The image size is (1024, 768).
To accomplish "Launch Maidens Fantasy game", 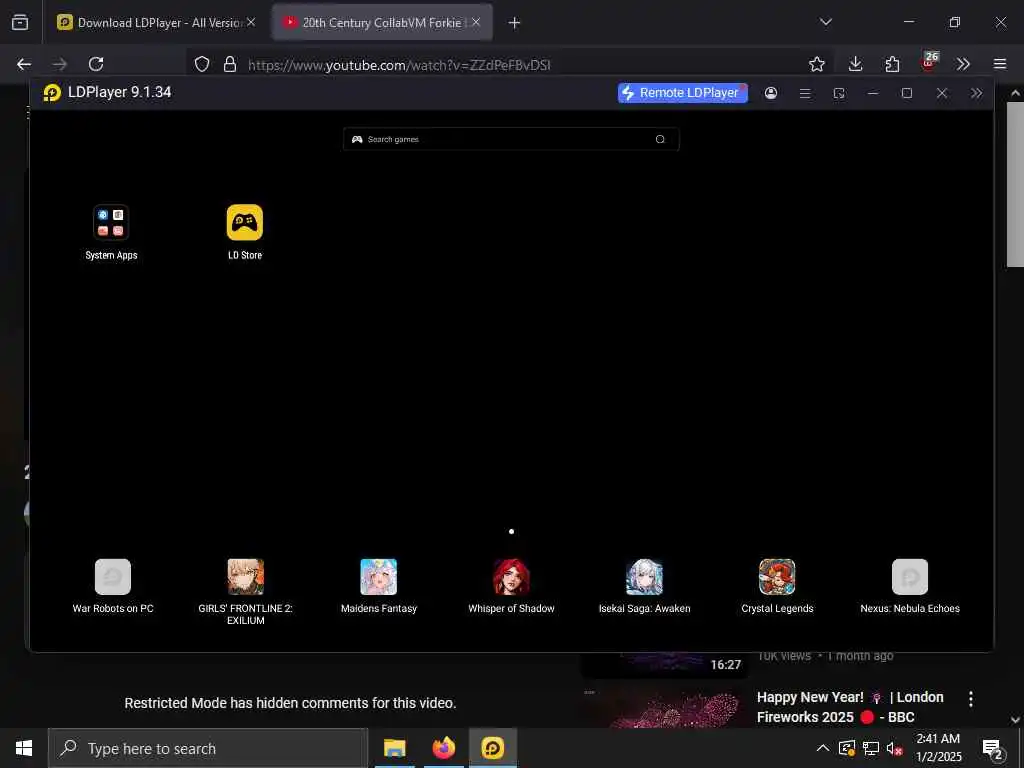I will click(x=379, y=577).
